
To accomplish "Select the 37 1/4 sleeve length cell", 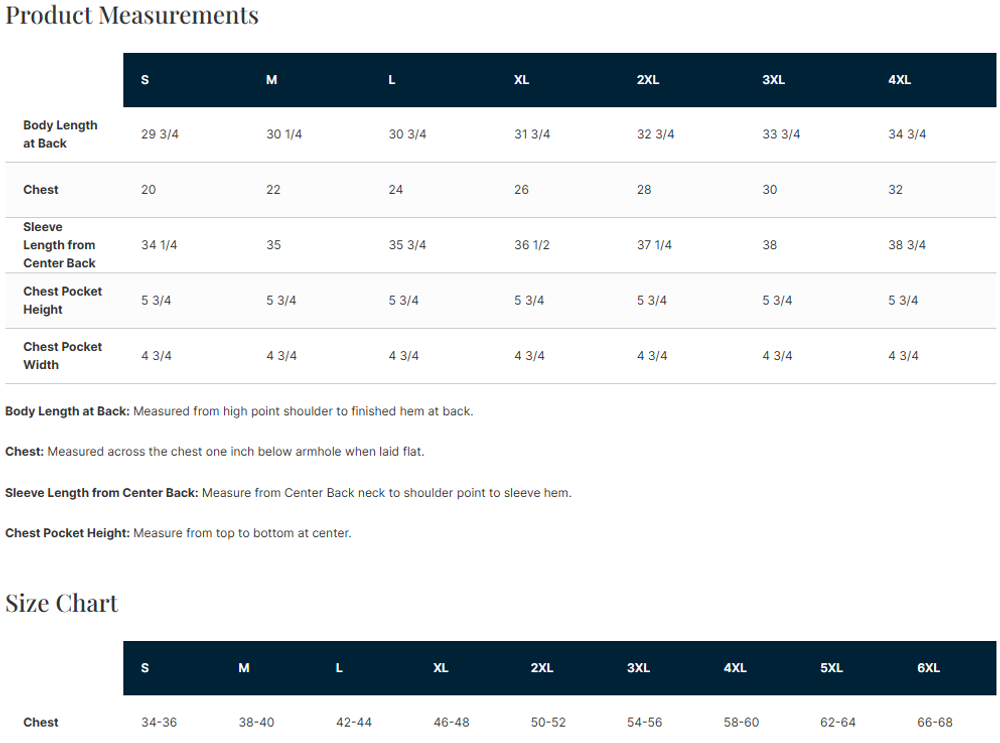I will [x=656, y=245].
